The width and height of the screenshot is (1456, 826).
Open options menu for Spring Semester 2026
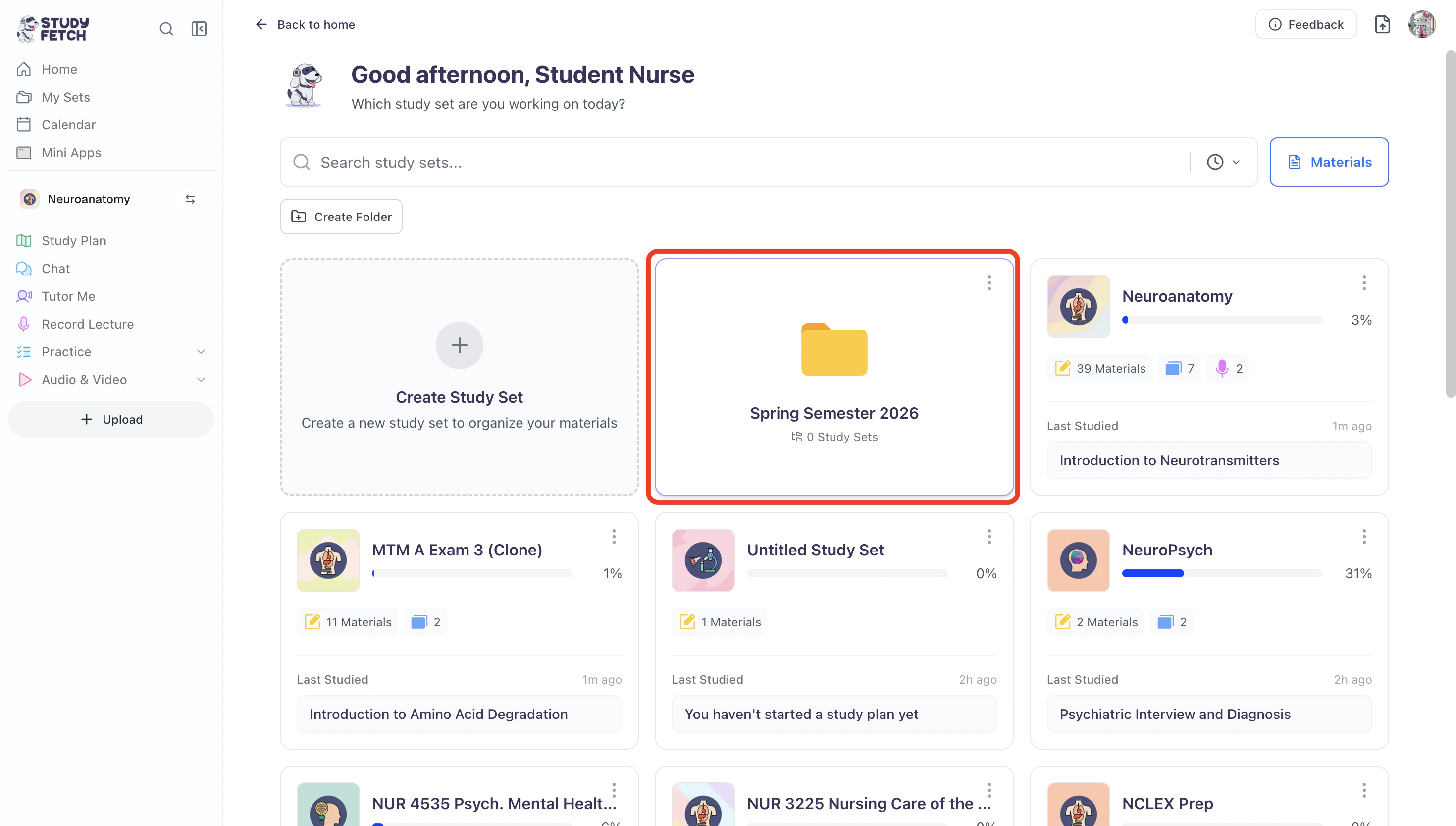point(989,283)
